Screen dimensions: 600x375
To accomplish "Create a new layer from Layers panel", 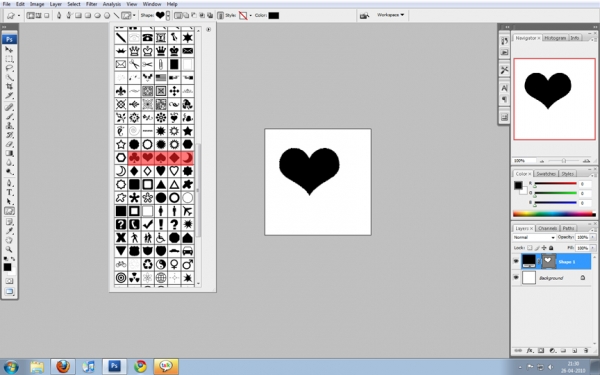I will [x=575, y=351].
